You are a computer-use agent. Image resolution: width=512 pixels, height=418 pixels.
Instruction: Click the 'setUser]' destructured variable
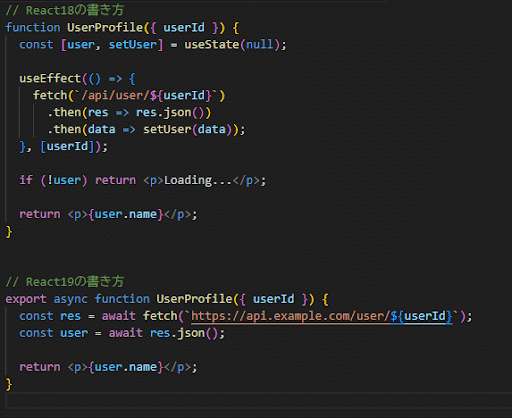136,44
